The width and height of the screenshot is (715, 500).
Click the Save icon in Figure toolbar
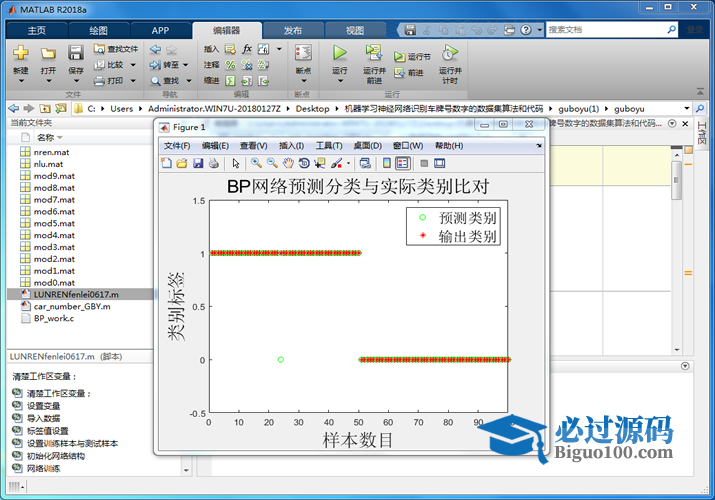tap(198, 163)
